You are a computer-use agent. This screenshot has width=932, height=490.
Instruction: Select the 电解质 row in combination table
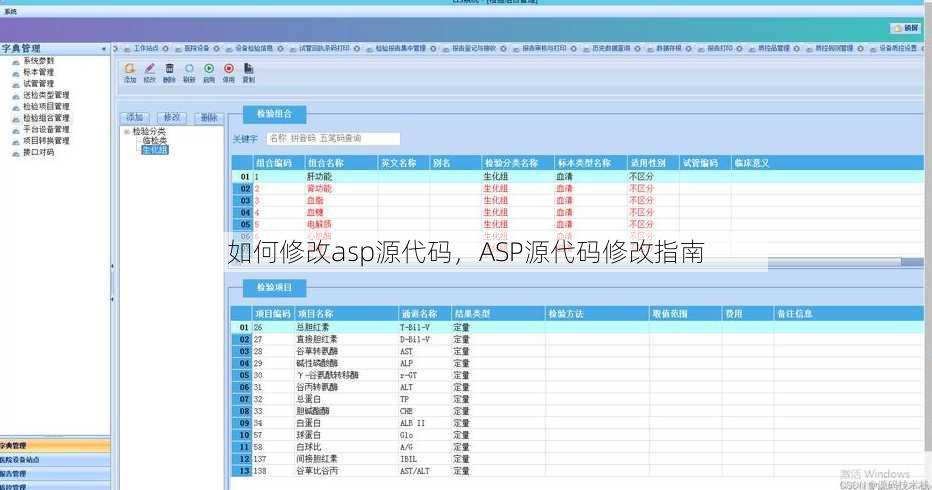(x=577, y=224)
